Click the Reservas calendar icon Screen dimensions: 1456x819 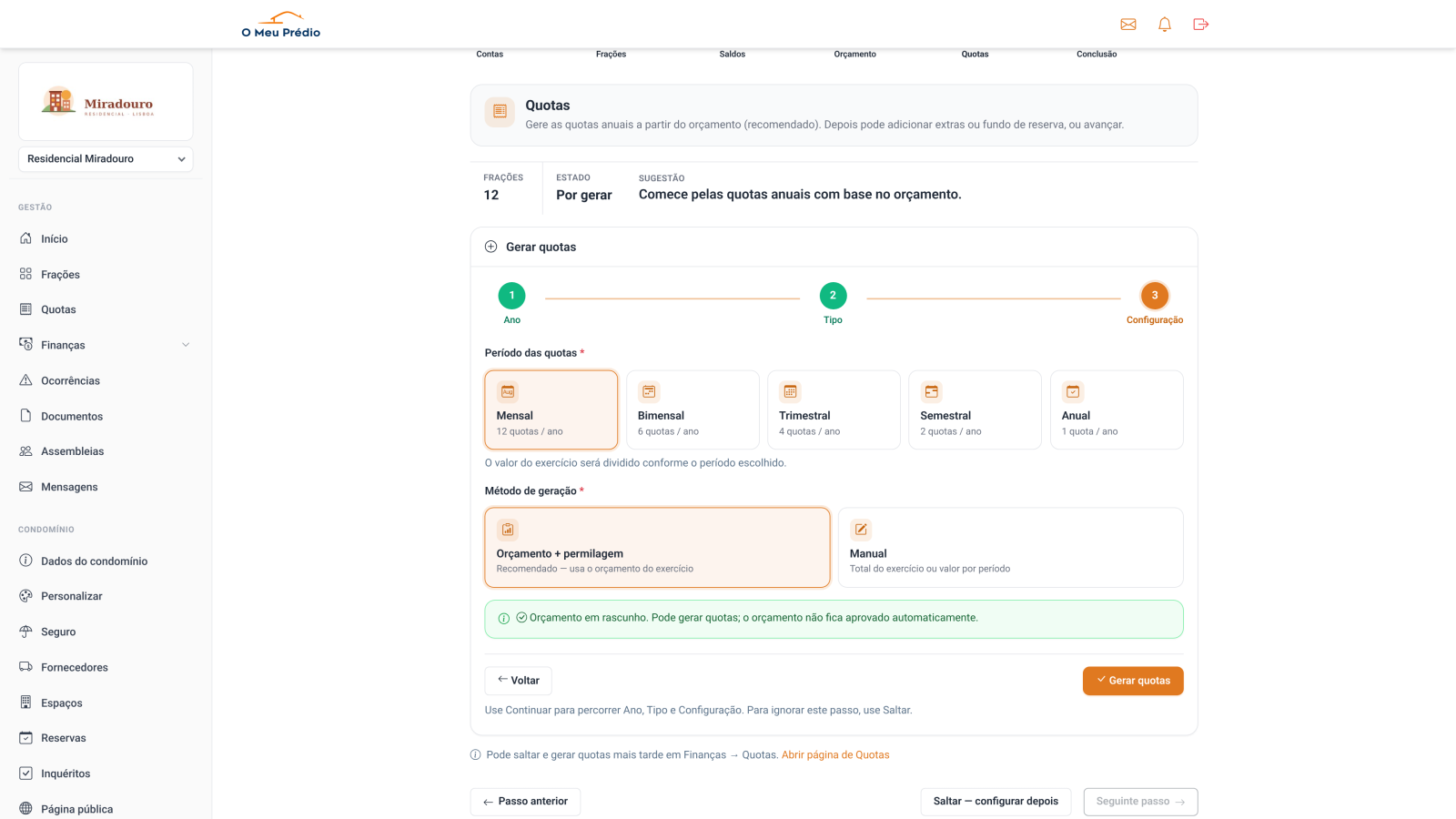click(x=25, y=738)
